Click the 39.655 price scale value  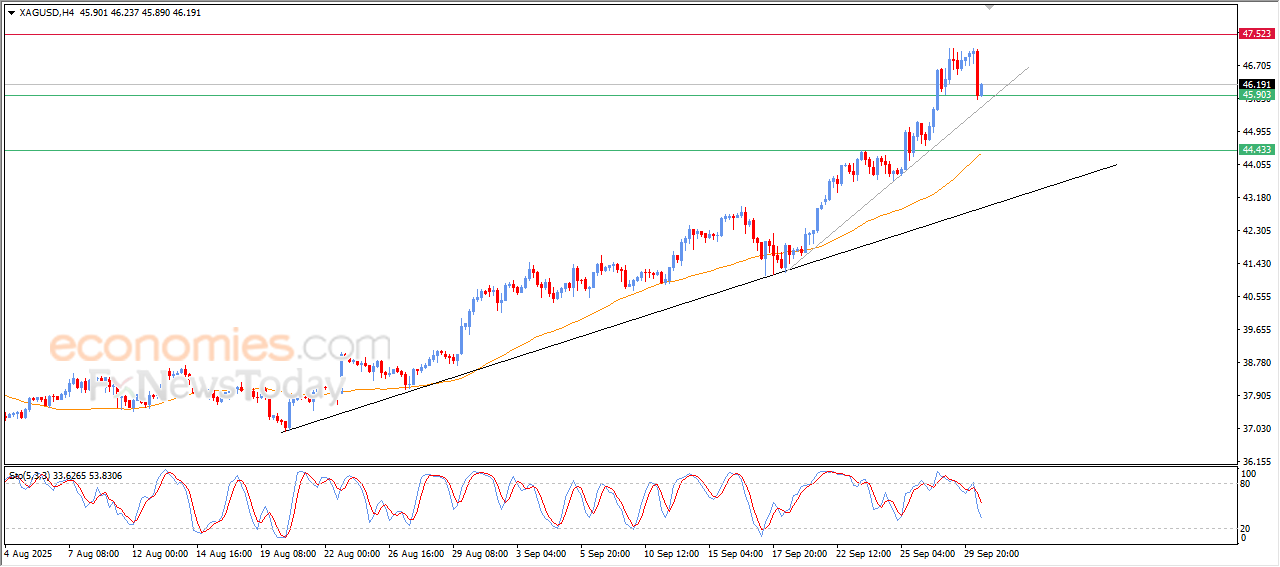tap(1255, 330)
